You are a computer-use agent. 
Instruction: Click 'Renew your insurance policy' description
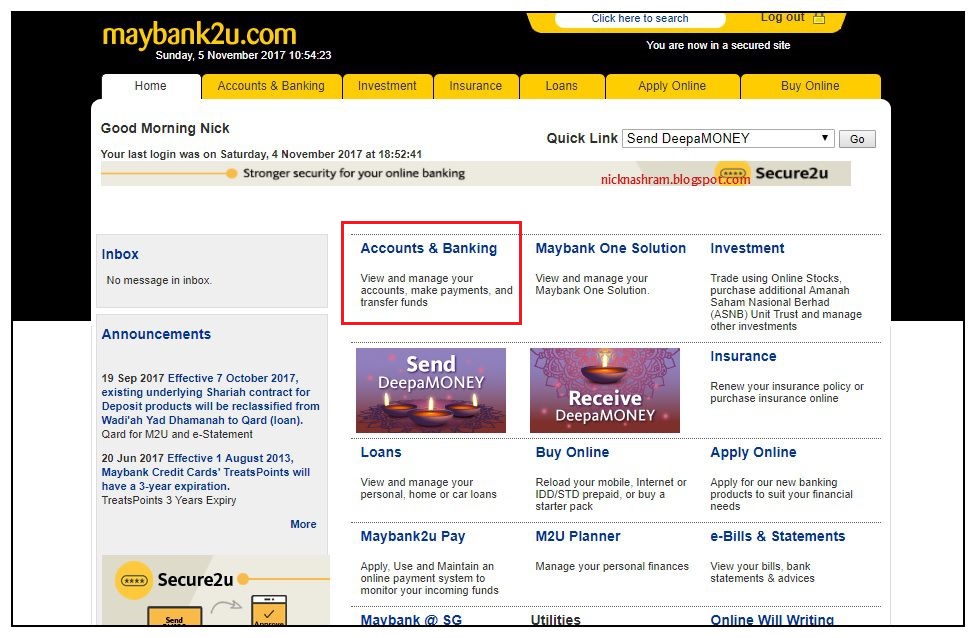[787, 392]
